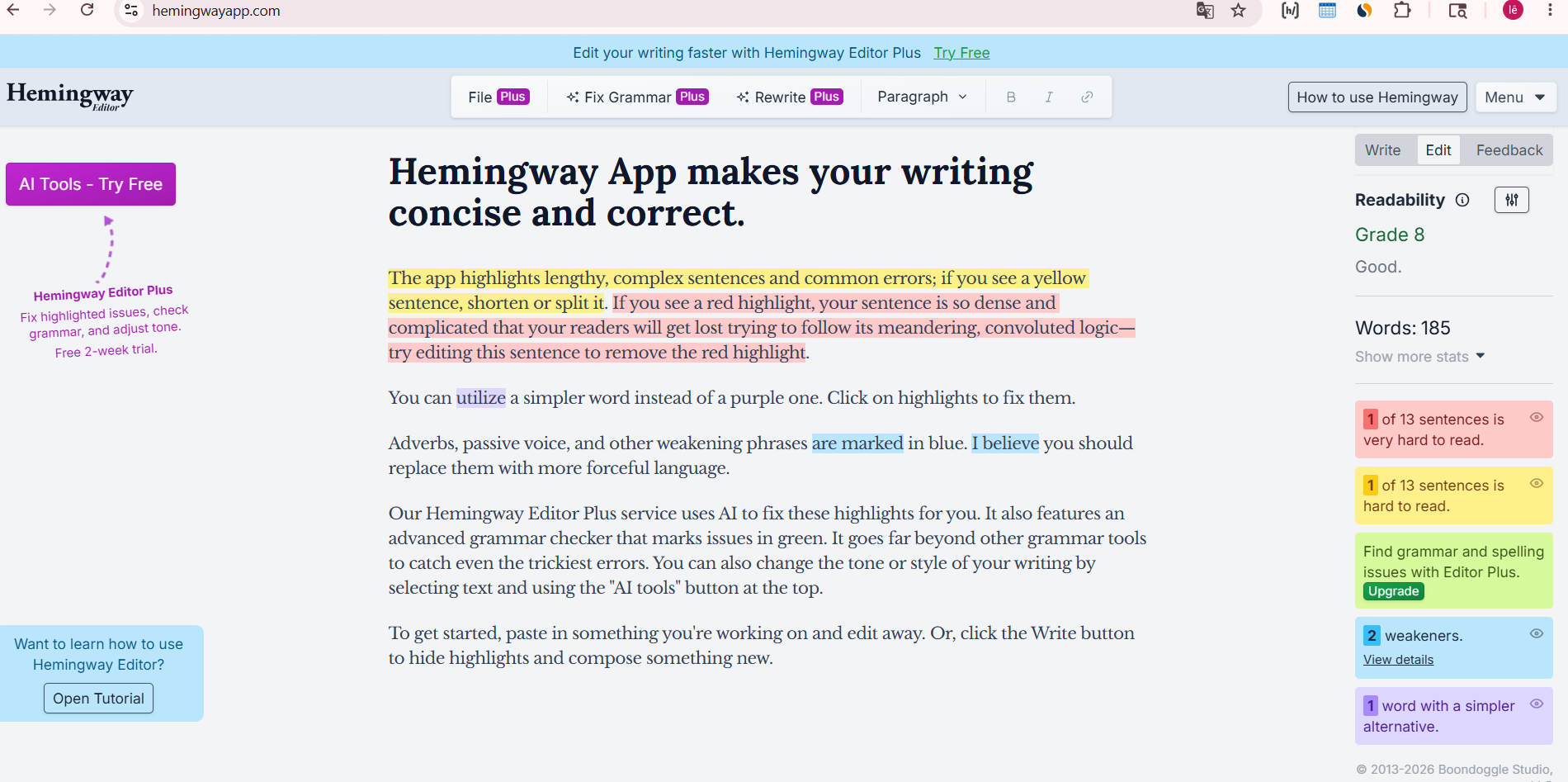Image resolution: width=1568 pixels, height=782 pixels.
Task: Toggle Bold formatting in toolbar
Action: click(1011, 97)
